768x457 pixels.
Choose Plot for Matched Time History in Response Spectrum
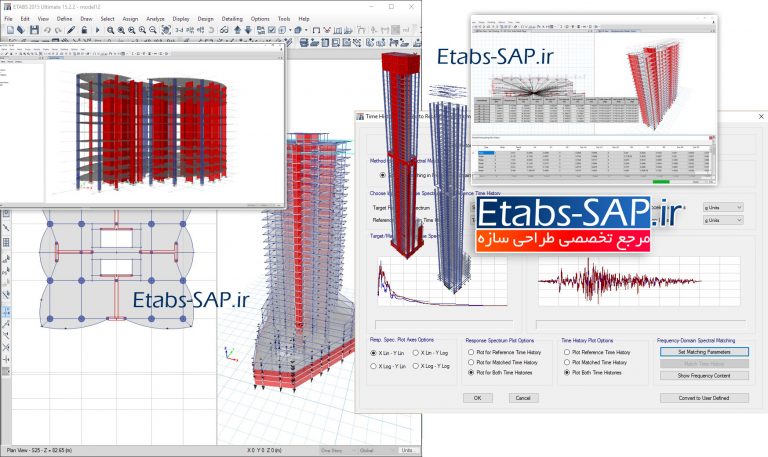point(471,363)
